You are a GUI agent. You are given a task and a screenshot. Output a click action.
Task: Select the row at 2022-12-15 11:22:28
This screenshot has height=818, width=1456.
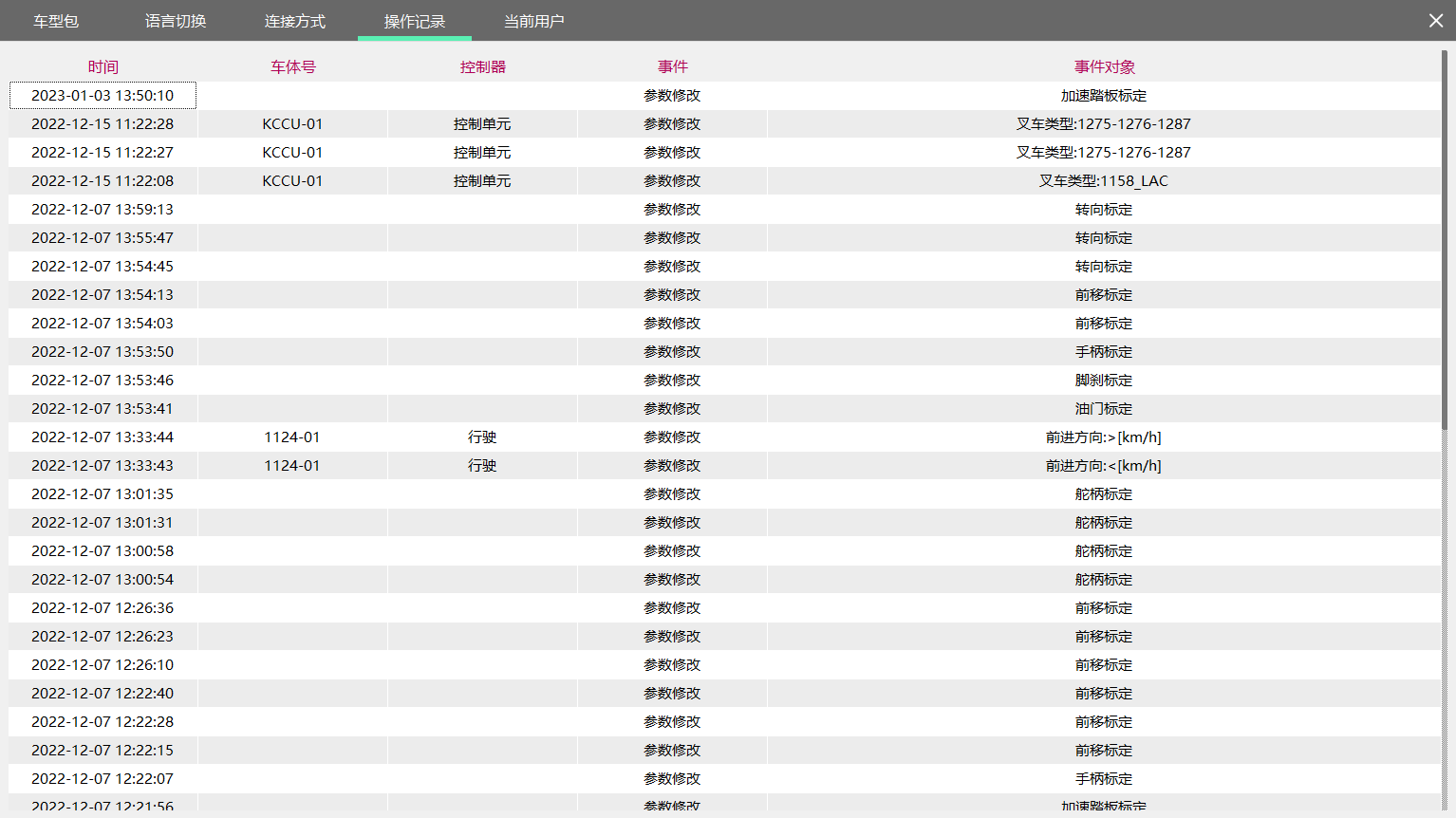103,123
